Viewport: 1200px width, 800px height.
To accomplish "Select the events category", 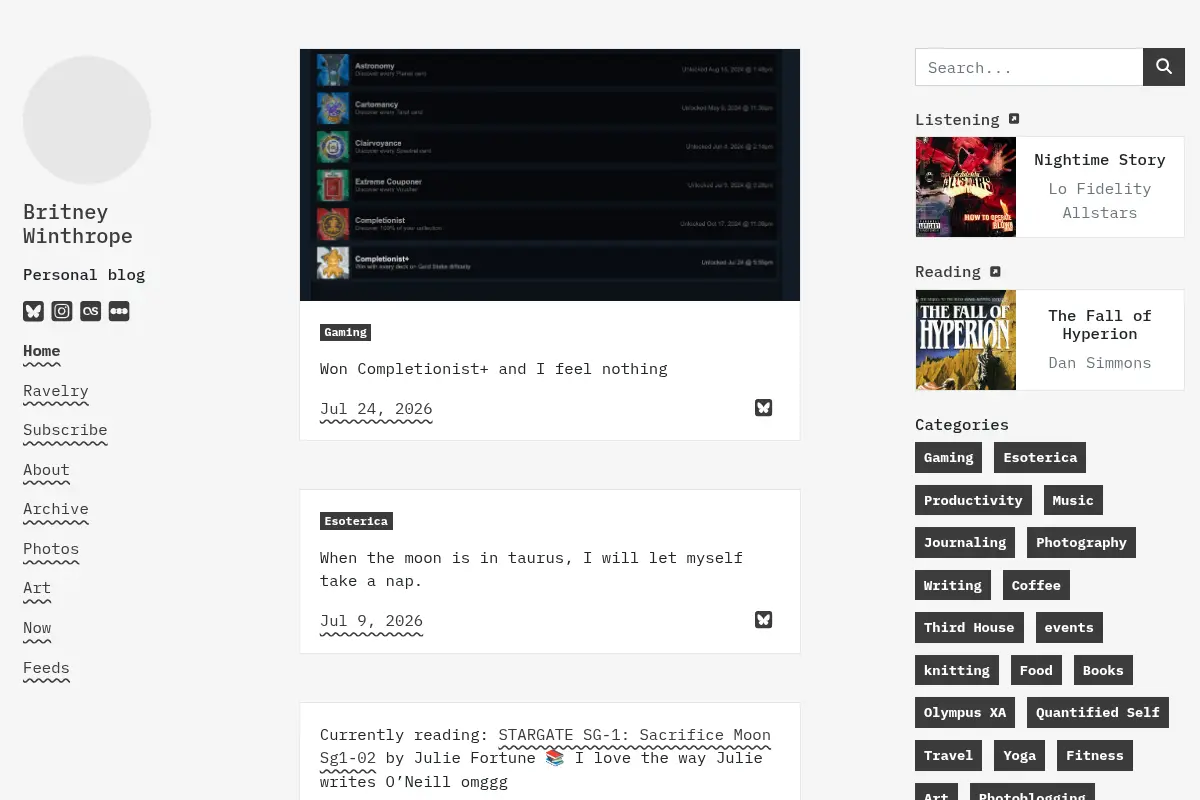I will [1069, 627].
